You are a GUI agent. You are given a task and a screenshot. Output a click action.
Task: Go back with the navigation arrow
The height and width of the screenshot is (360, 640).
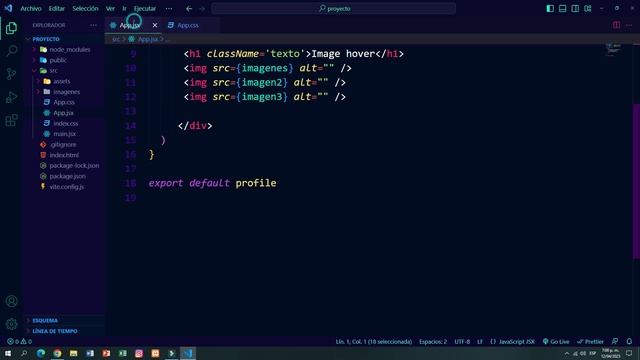click(189, 9)
